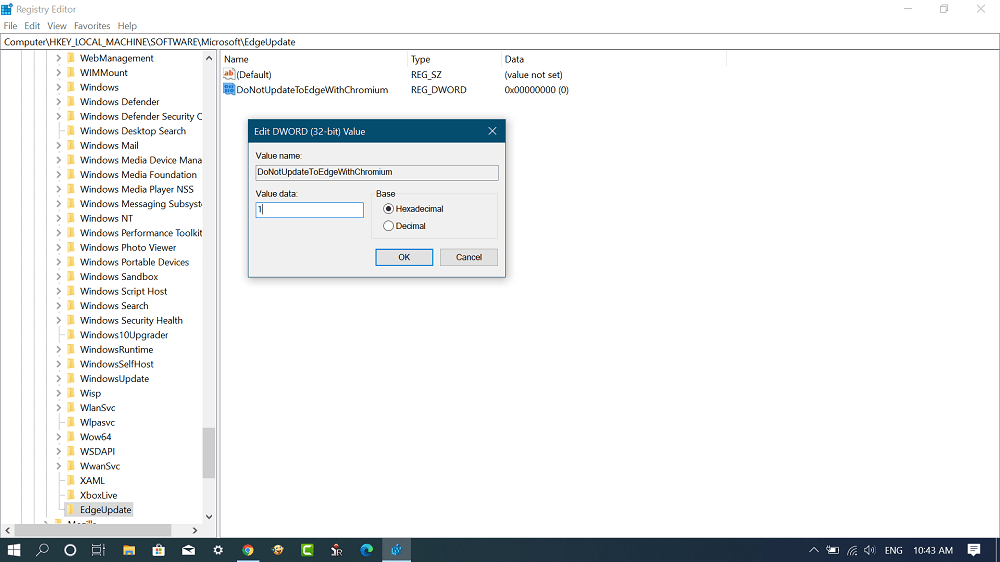This screenshot has height=562, width=1000.
Task: Select the Windows Desktop Search folder icon
Action: click(x=71, y=131)
